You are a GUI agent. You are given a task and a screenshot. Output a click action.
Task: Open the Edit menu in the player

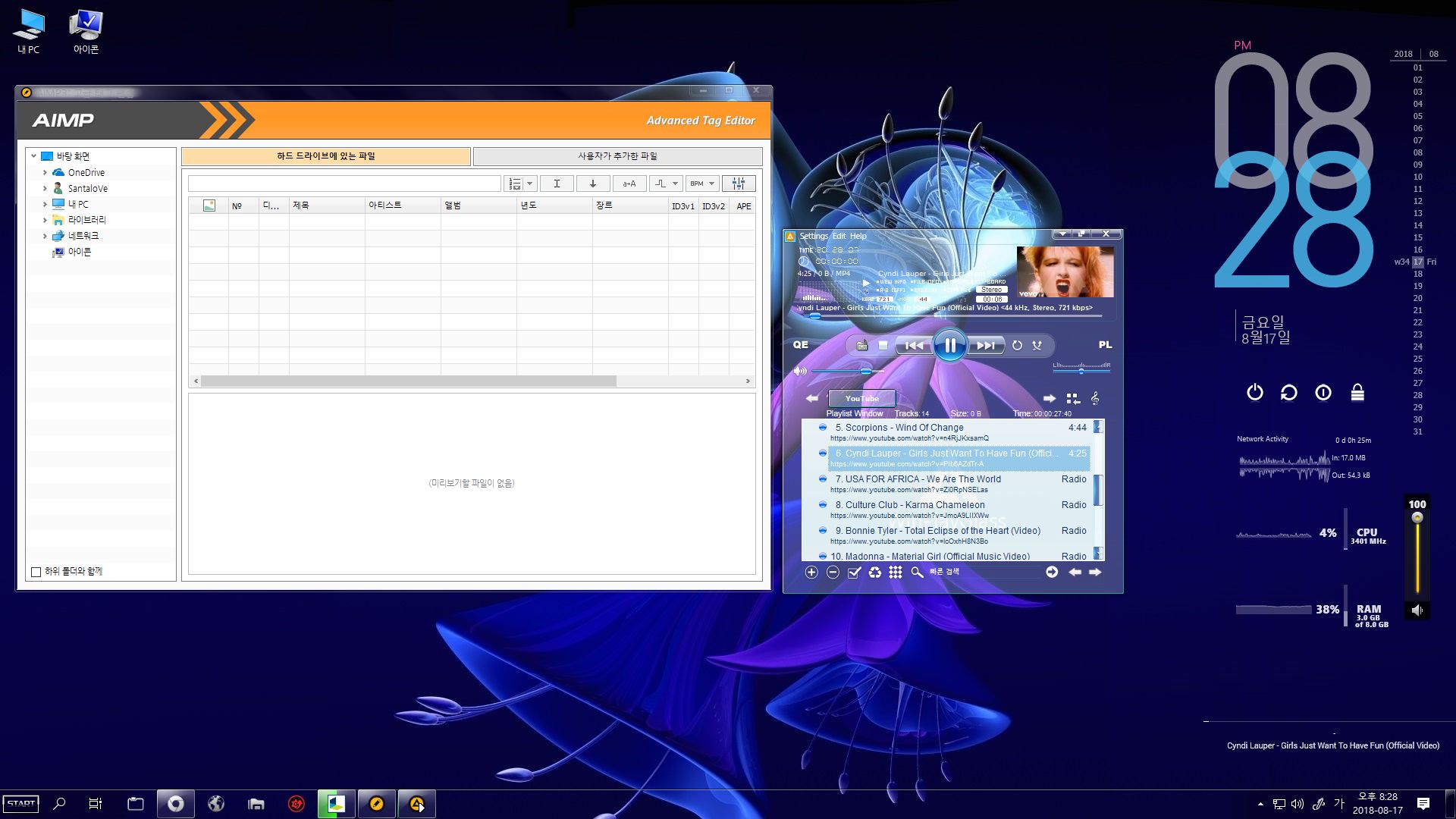839,236
